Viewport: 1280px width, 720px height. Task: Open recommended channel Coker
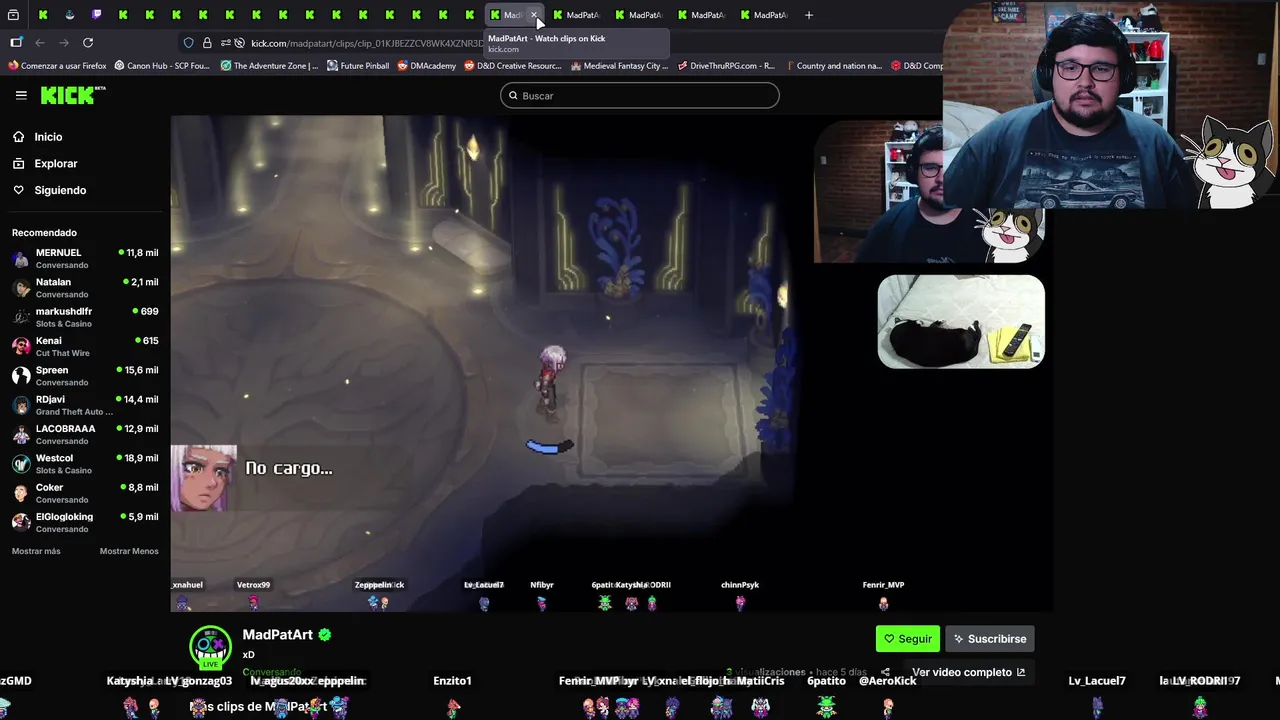pyautogui.click(x=85, y=493)
